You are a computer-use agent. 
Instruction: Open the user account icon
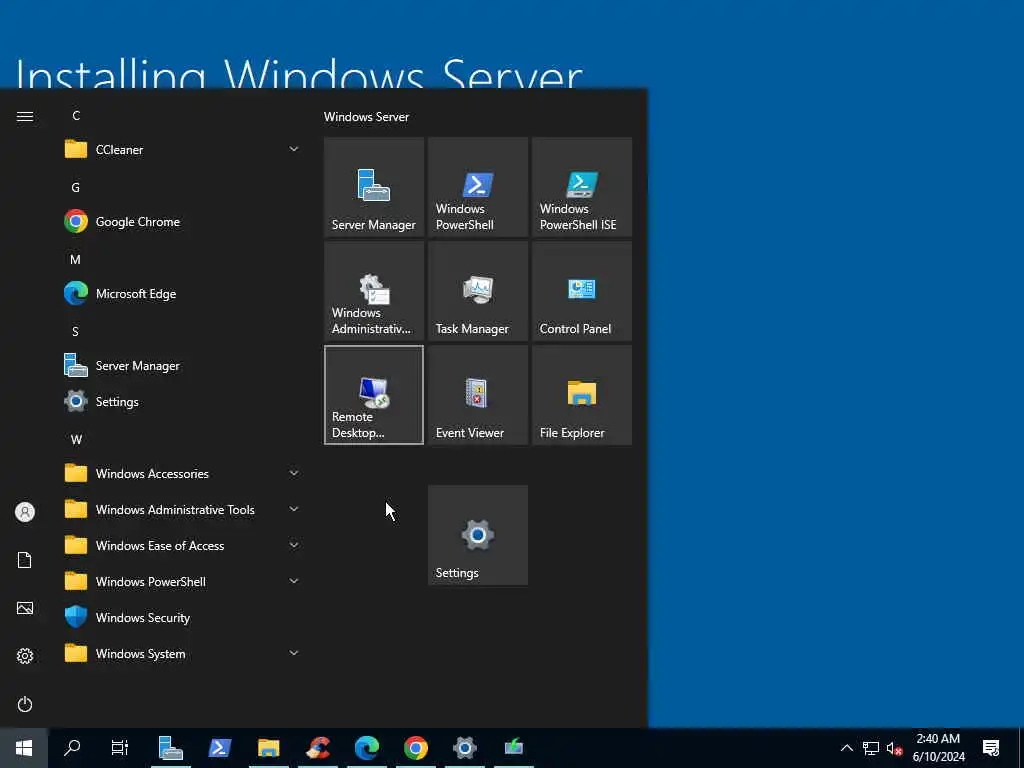click(25, 512)
